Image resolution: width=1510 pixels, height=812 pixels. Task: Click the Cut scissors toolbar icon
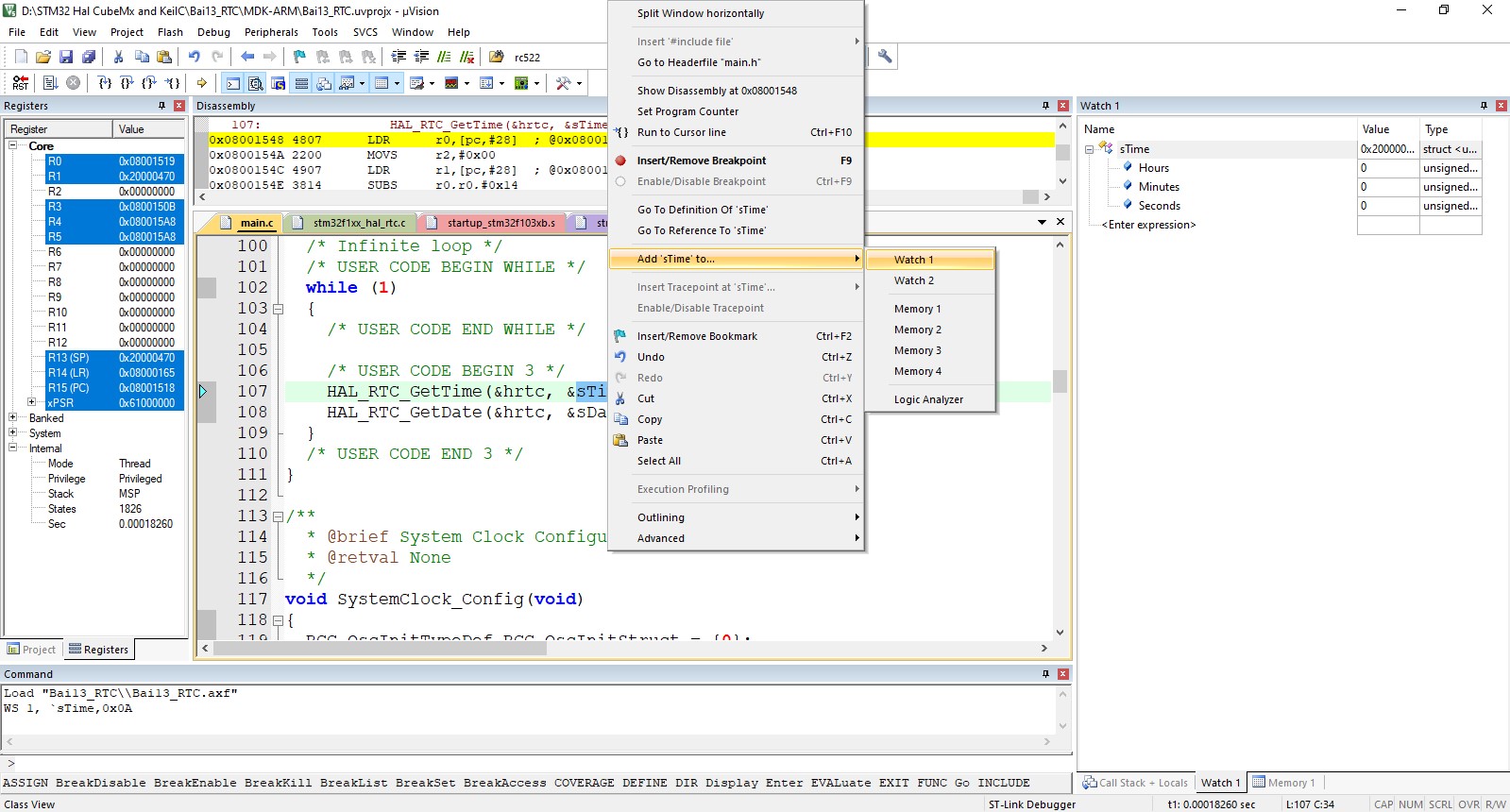point(119,57)
